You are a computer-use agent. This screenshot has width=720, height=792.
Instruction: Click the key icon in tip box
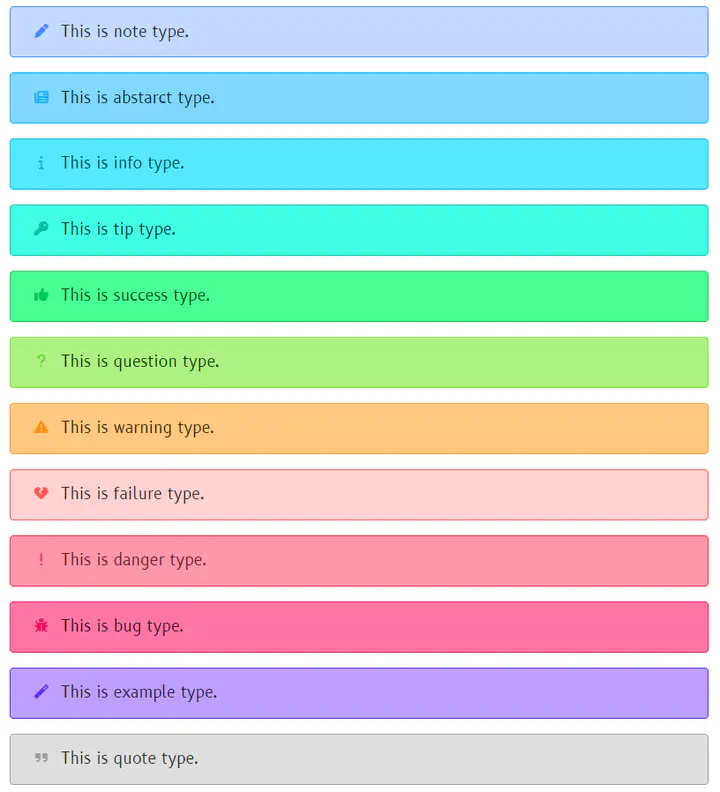pyautogui.click(x=41, y=229)
